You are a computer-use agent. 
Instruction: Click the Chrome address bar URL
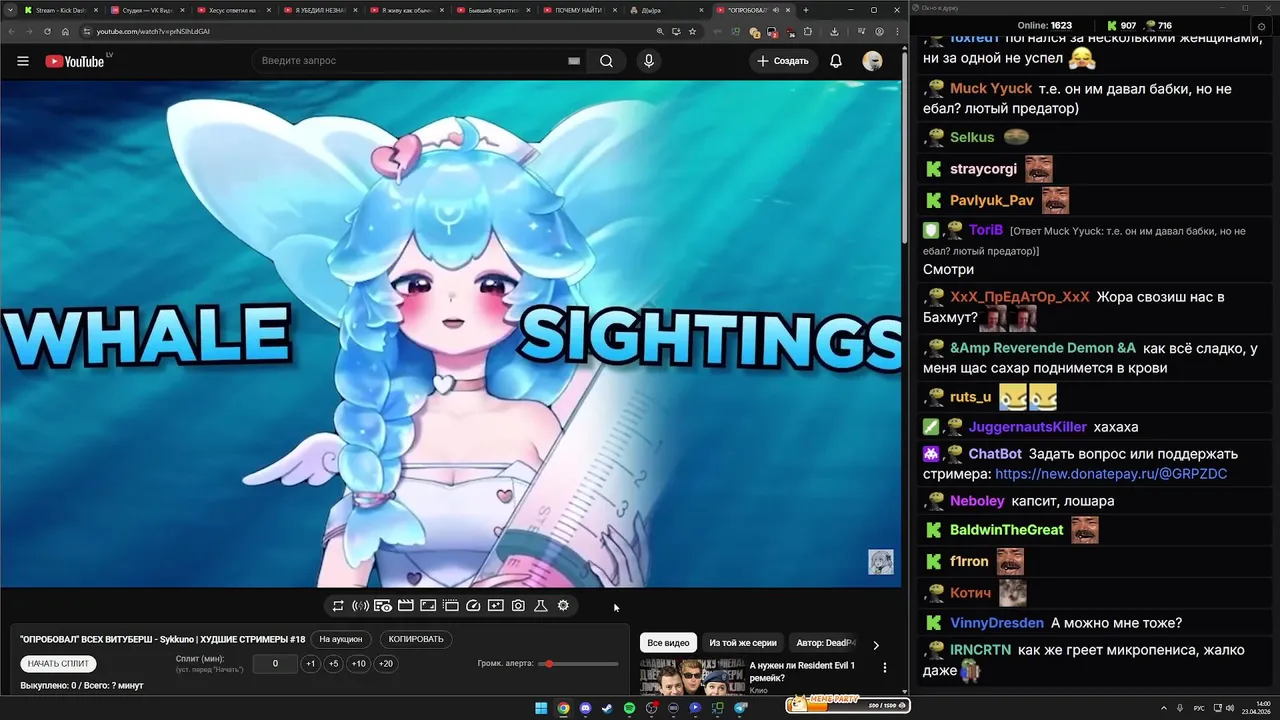pyautogui.click(x=153, y=31)
